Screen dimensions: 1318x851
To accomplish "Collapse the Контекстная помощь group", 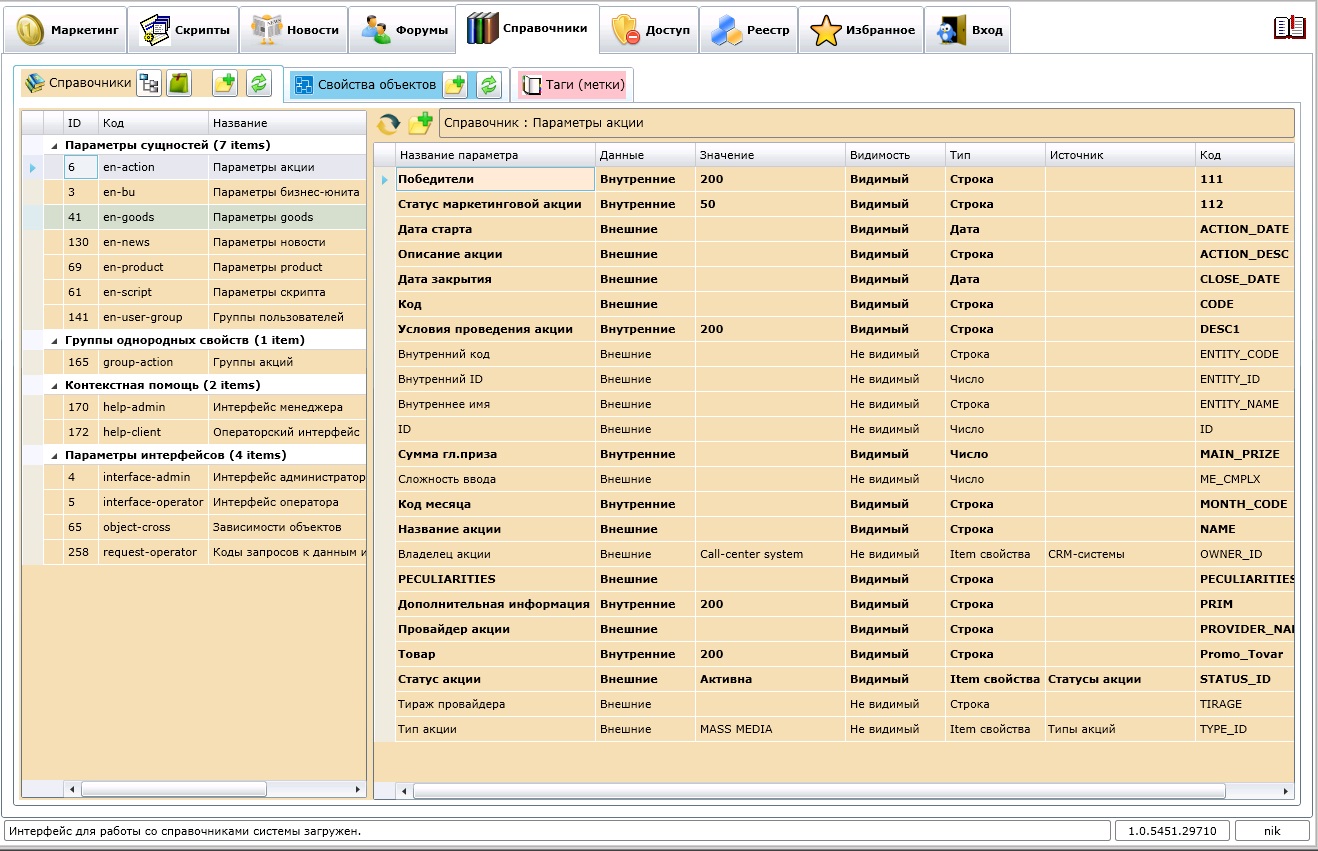I will point(54,385).
